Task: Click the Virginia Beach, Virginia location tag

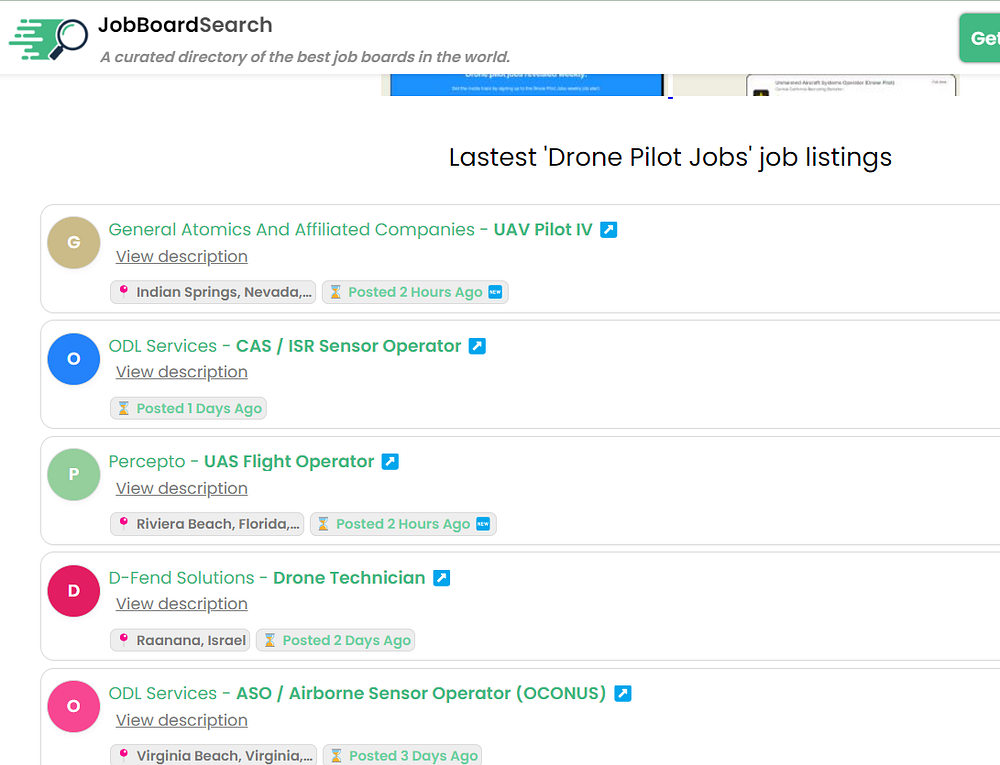Action: point(213,755)
